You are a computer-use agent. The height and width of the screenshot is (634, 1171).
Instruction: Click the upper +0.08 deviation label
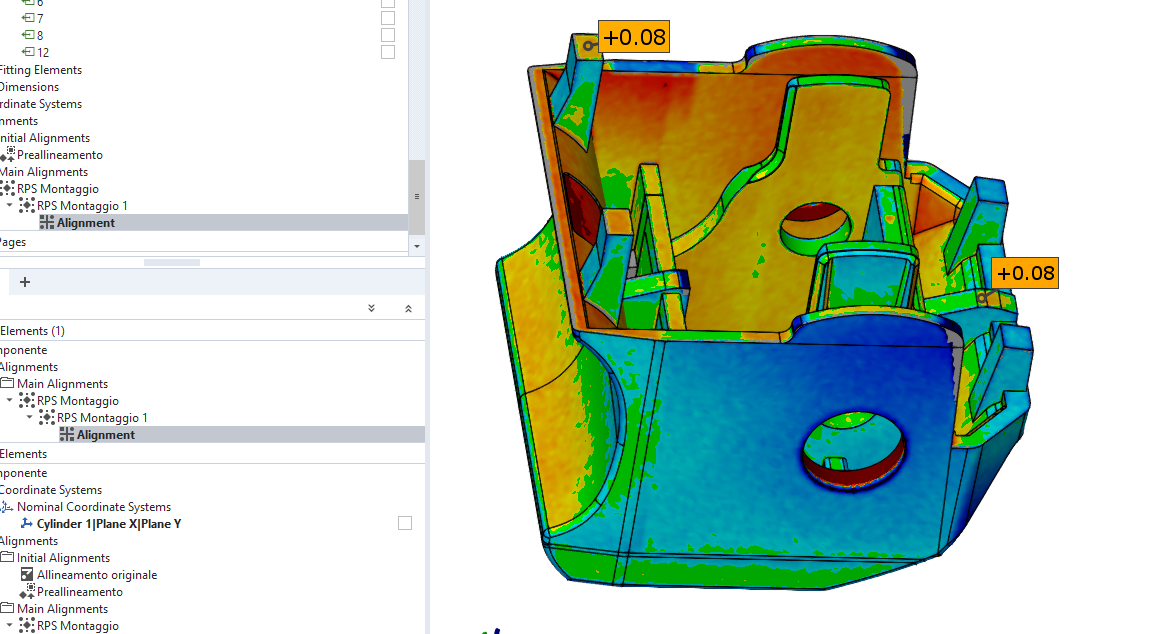pos(634,37)
